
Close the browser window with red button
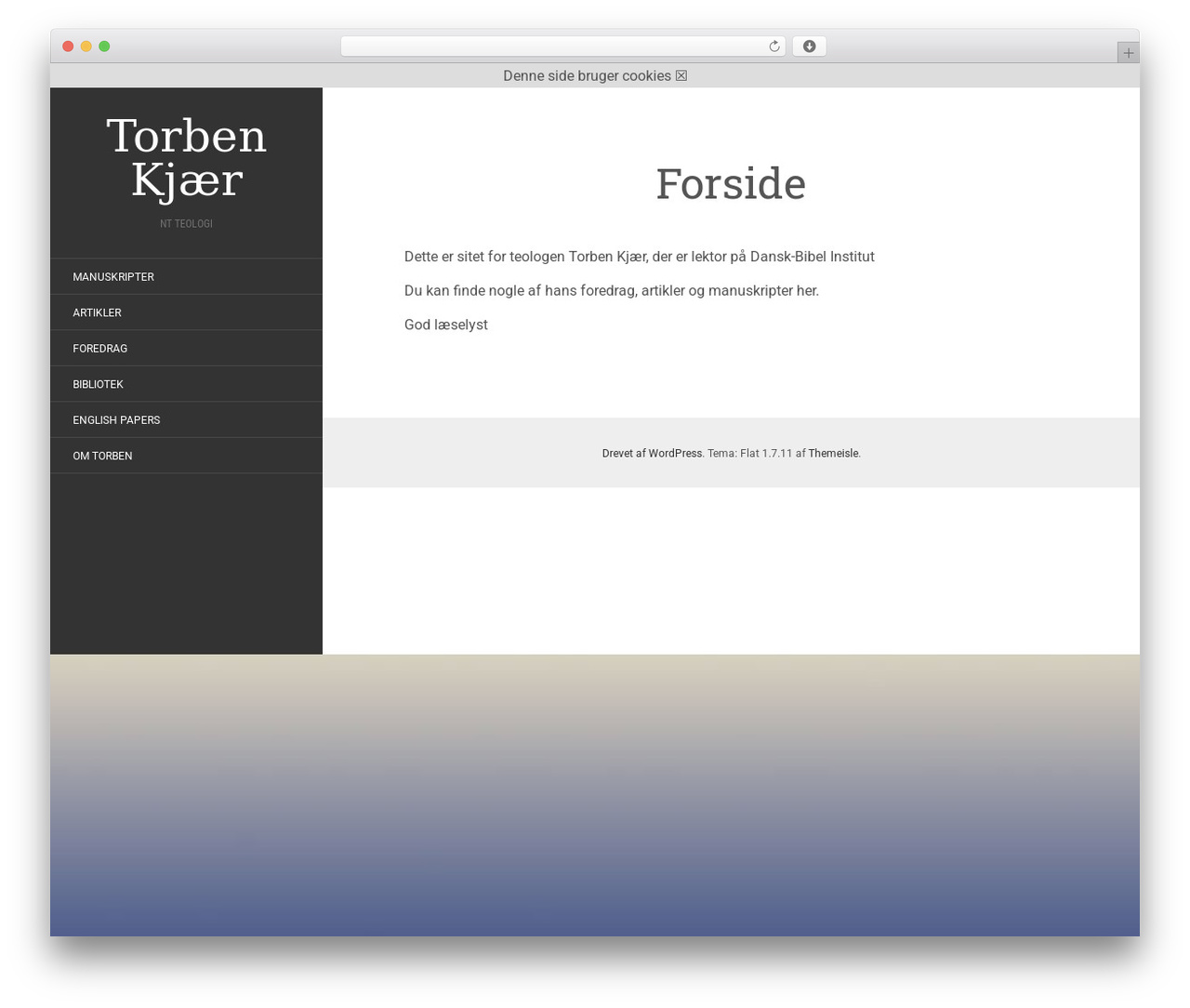pyautogui.click(x=68, y=46)
